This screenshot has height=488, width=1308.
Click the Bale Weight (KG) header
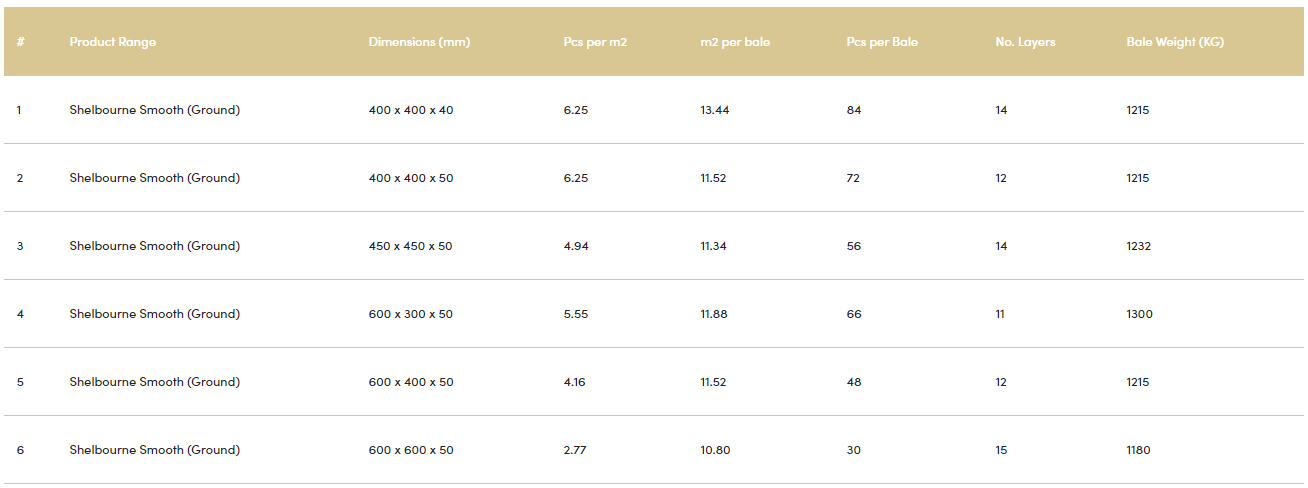click(x=1175, y=42)
